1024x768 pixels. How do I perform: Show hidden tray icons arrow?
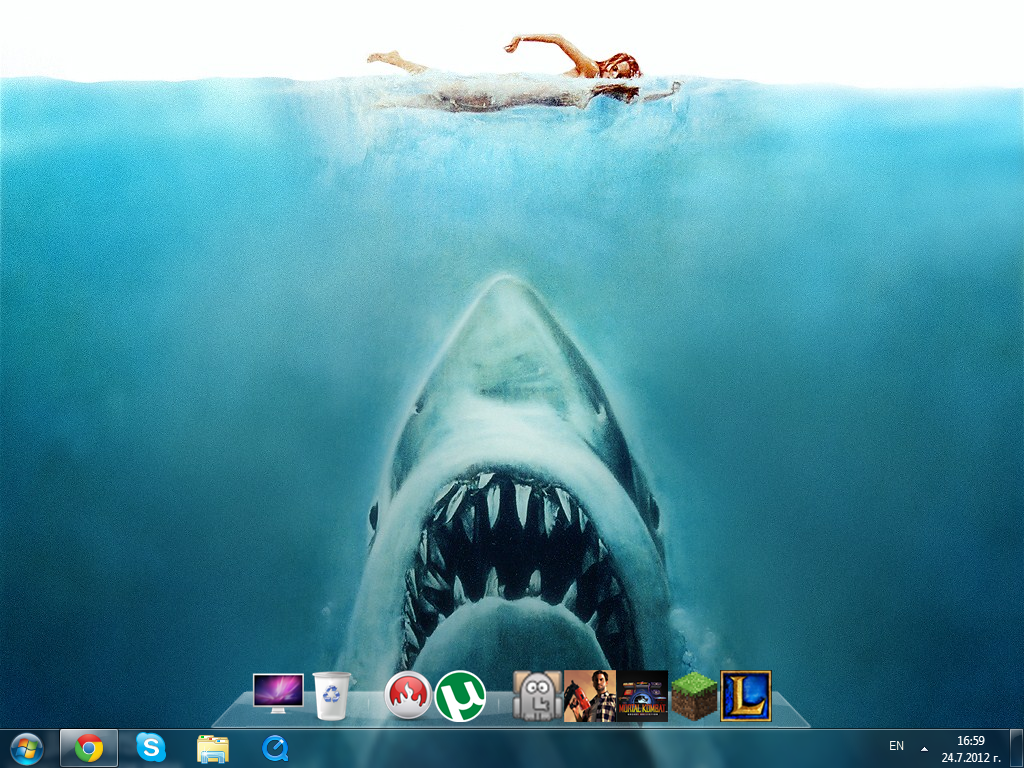pyautogui.click(x=924, y=748)
